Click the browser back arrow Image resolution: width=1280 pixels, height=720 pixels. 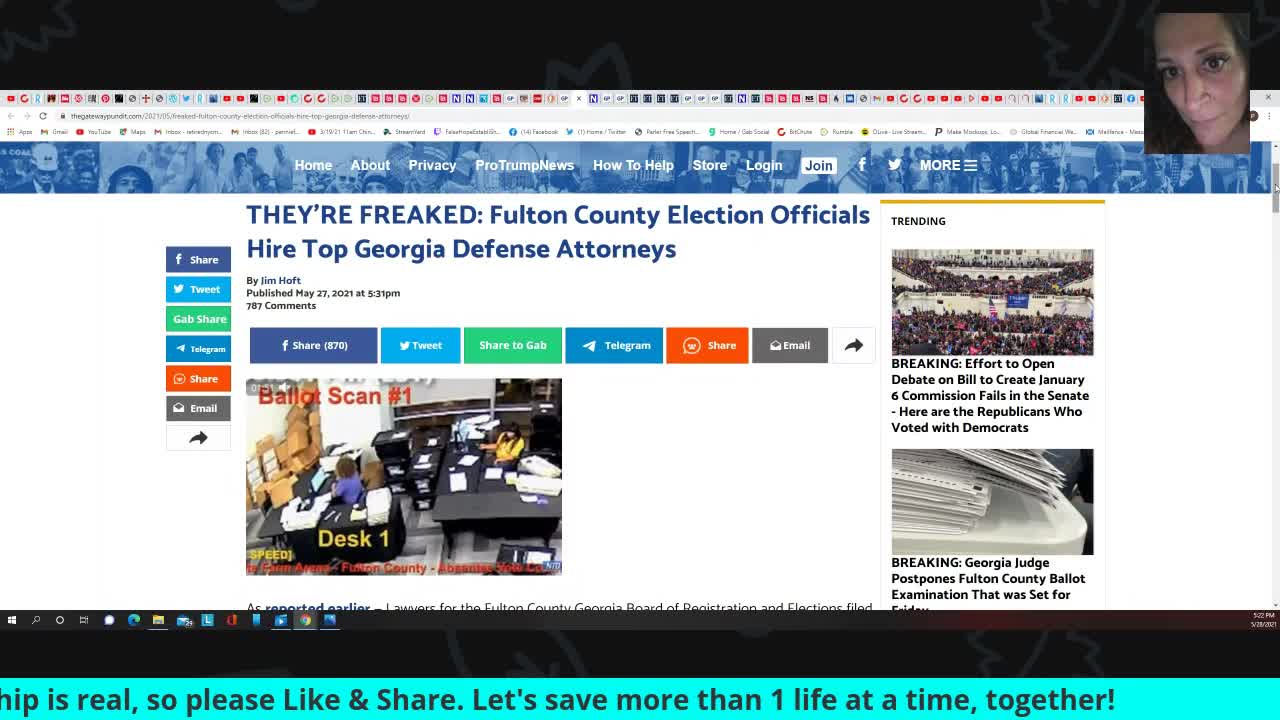[11, 116]
